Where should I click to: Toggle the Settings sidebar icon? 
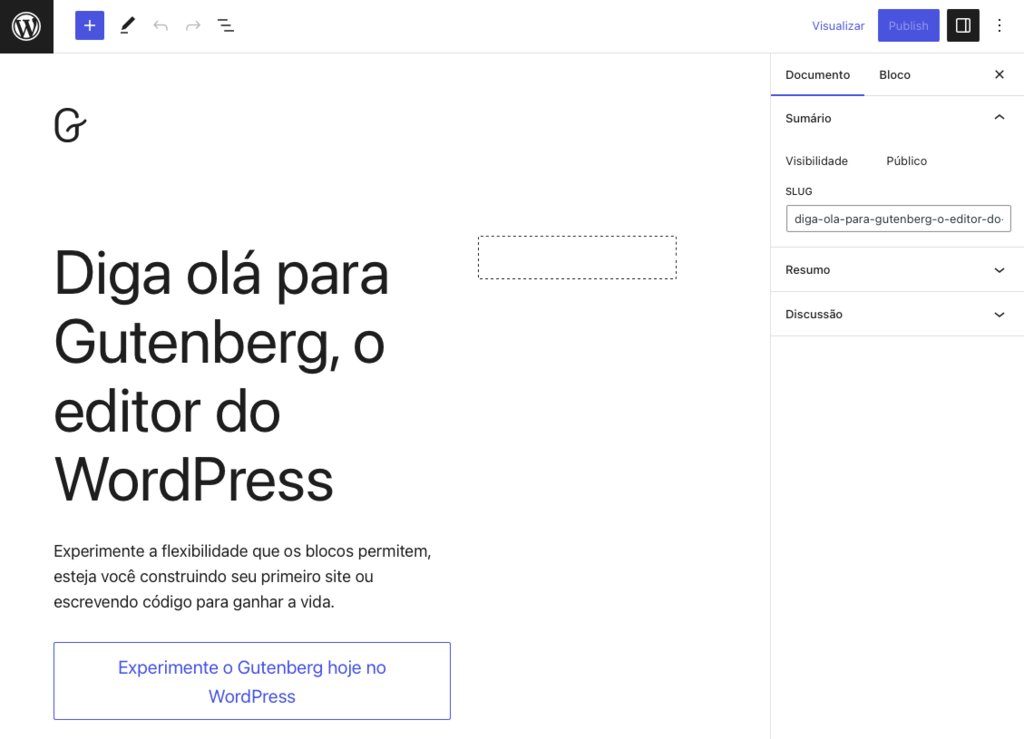click(x=962, y=25)
